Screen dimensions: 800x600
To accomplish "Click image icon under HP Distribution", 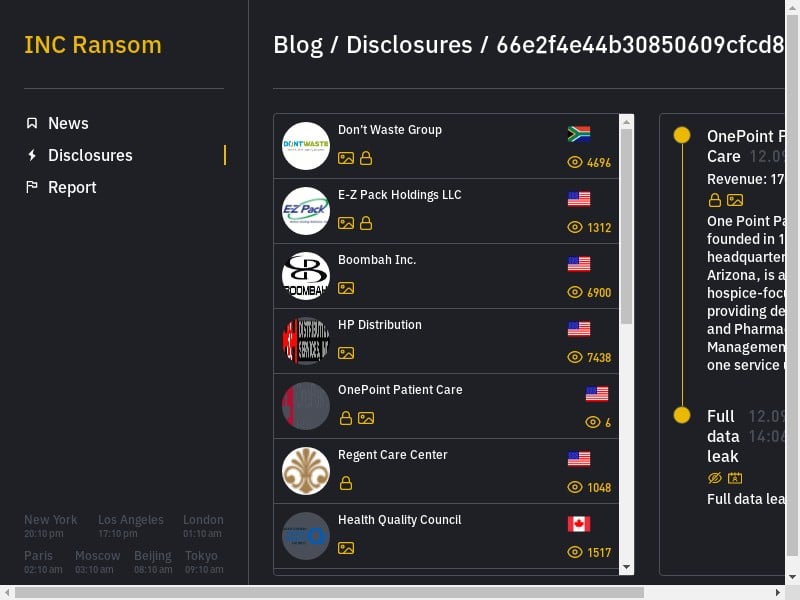I will 346,353.
